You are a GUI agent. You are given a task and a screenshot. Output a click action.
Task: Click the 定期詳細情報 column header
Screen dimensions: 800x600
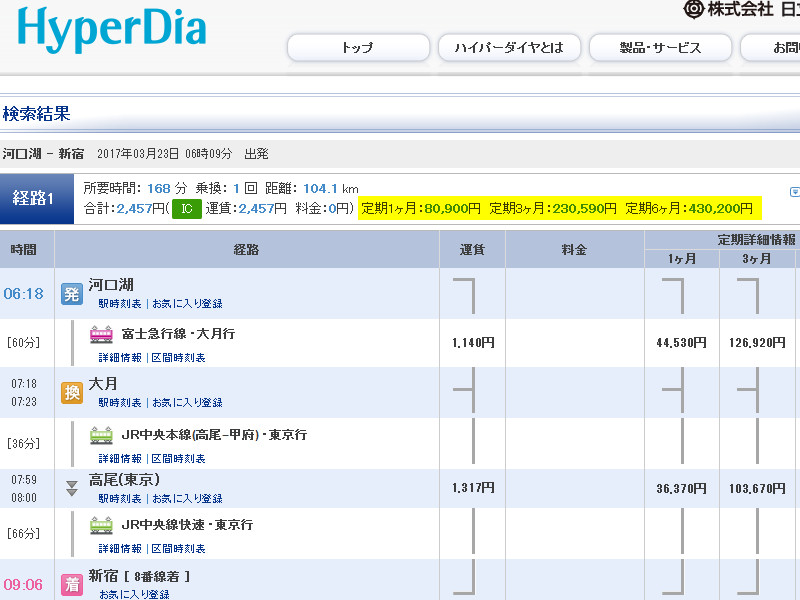(757, 240)
